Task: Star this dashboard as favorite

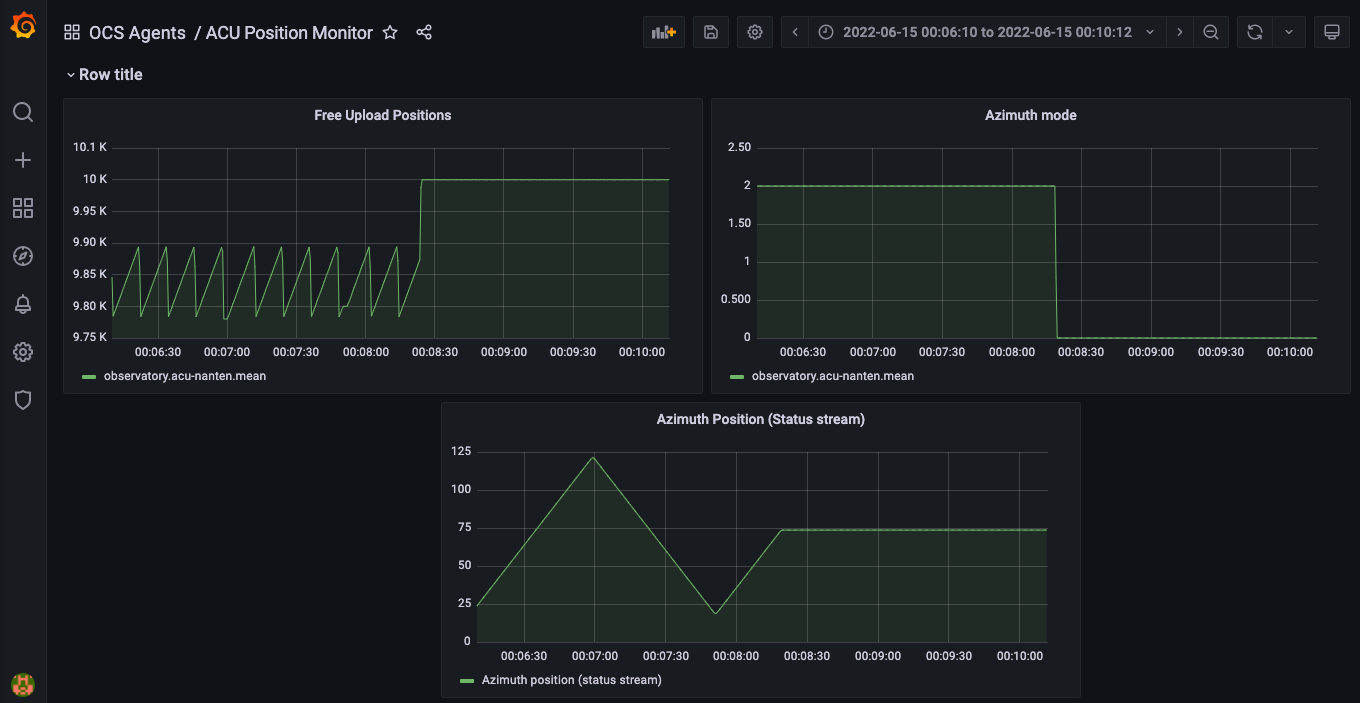Action: click(390, 33)
